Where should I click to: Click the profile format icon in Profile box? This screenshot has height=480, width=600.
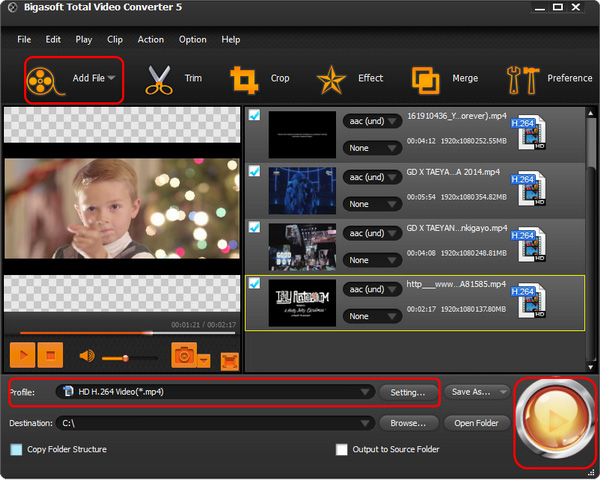pos(68,392)
